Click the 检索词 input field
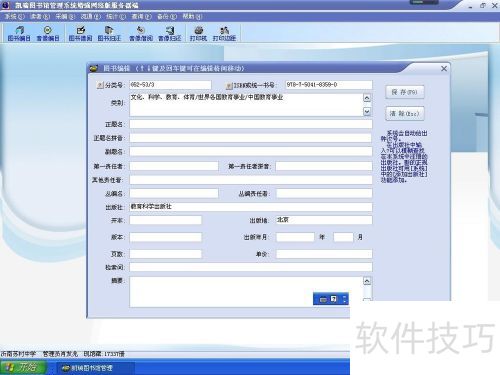This screenshot has height=375, width=500. coord(251,267)
